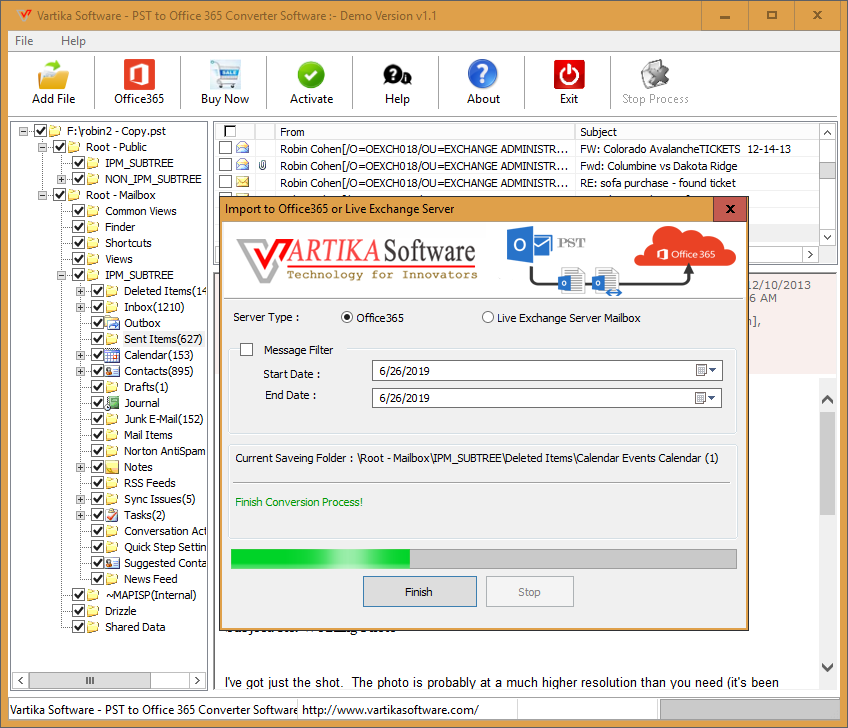Select the Live Exchange Server Mailbox radio button

[488, 317]
